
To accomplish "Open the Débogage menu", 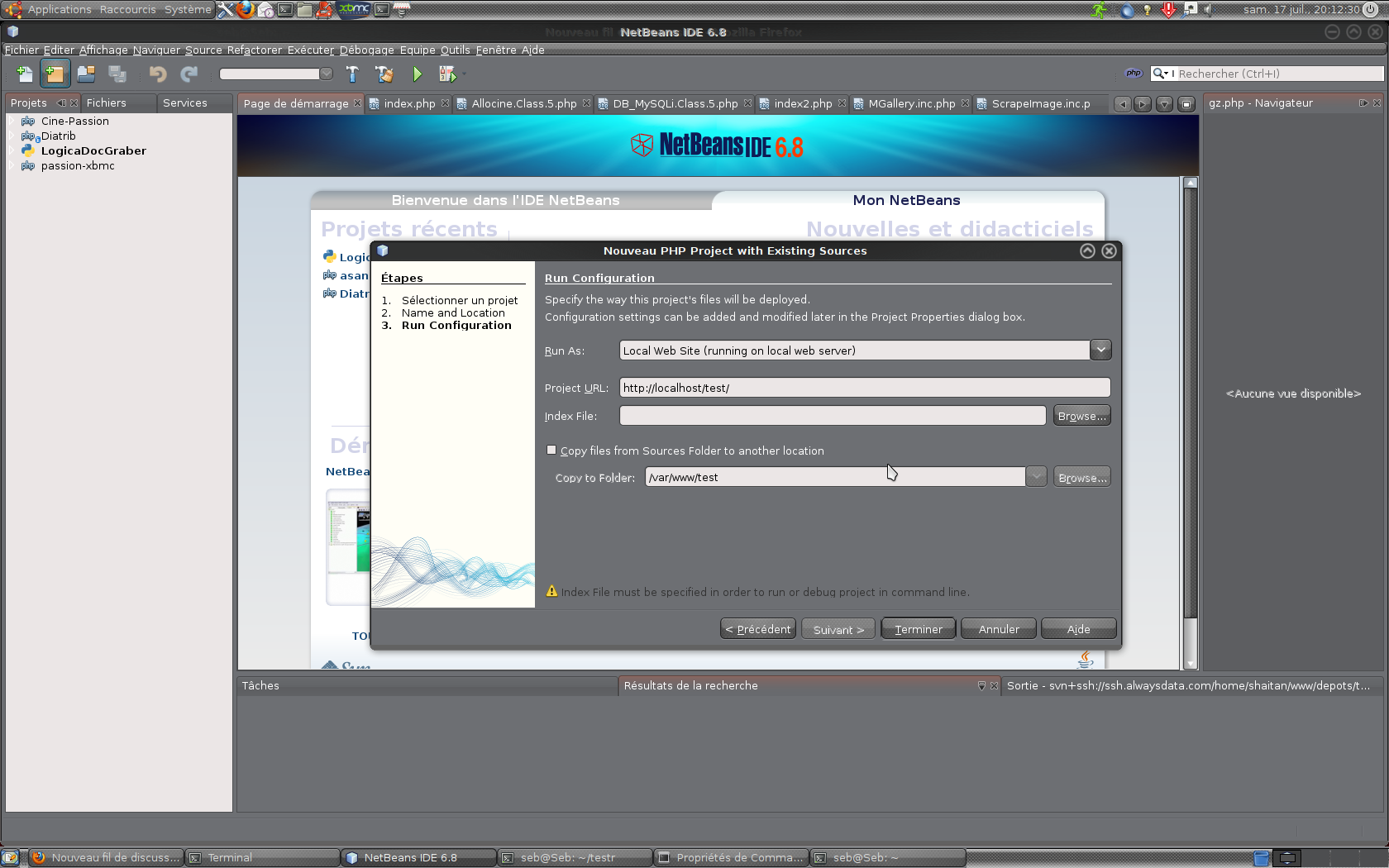I will pyautogui.click(x=366, y=50).
